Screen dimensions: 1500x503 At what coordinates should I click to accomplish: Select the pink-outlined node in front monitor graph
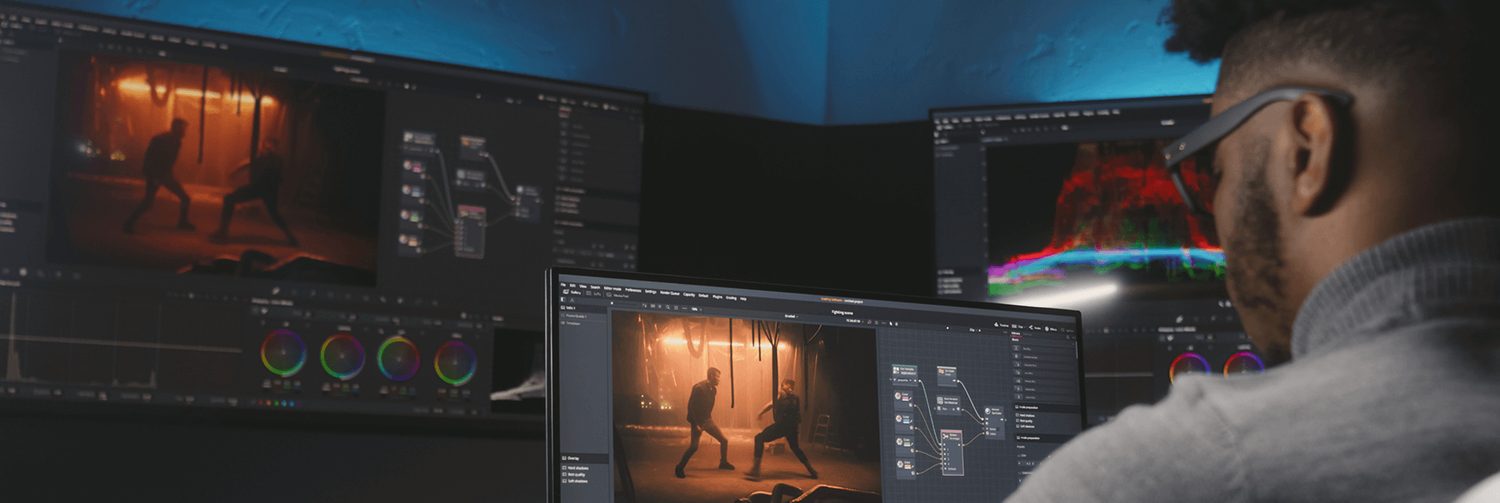953,453
